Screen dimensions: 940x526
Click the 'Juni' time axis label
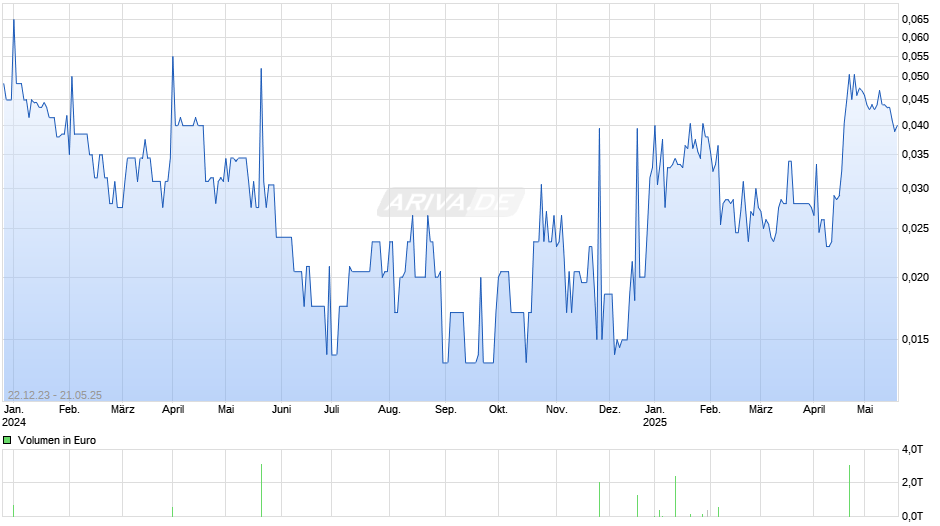[x=281, y=410]
